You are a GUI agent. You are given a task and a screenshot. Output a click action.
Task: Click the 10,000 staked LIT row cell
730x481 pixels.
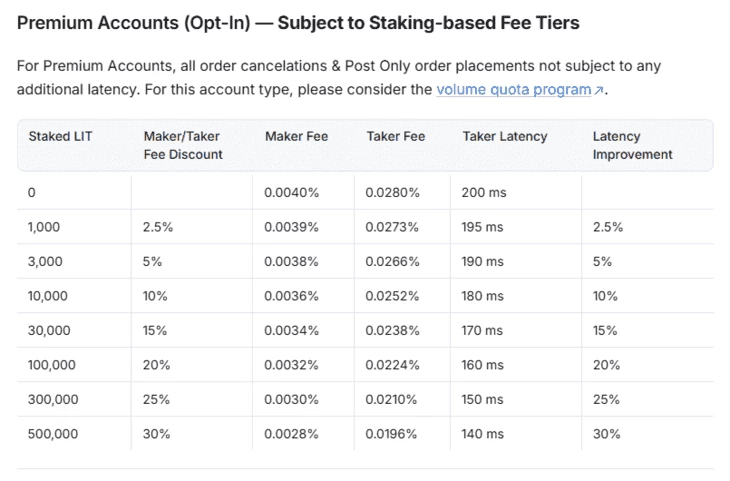click(x=48, y=296)
